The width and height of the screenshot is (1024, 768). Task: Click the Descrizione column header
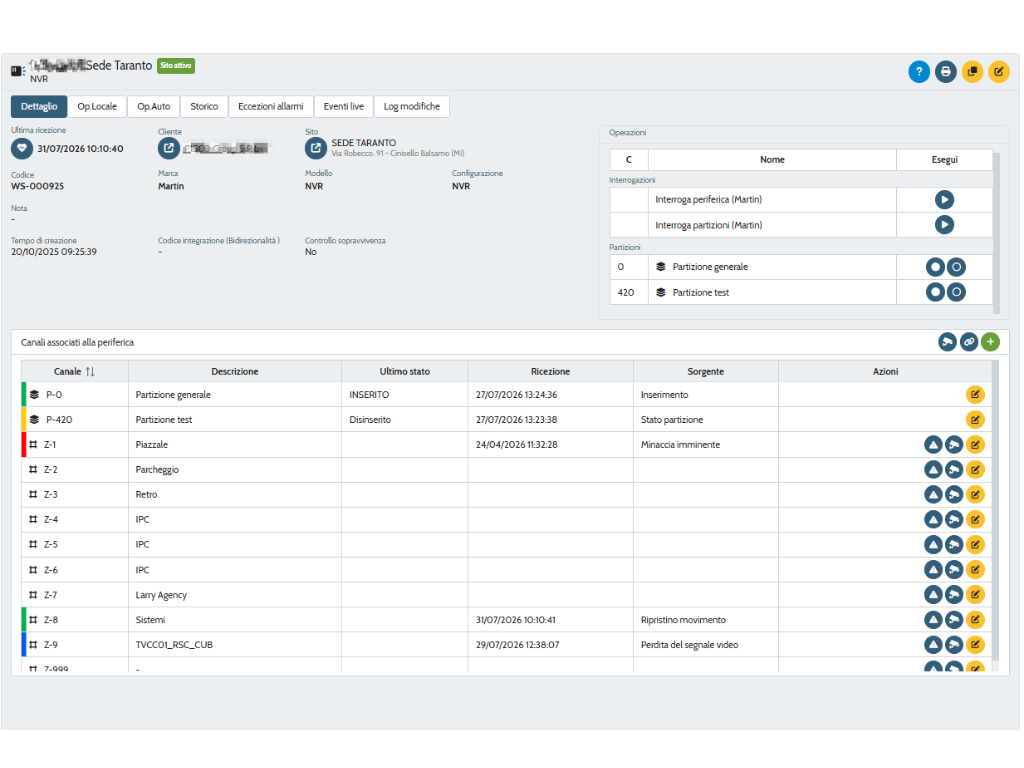pos(234,372)
